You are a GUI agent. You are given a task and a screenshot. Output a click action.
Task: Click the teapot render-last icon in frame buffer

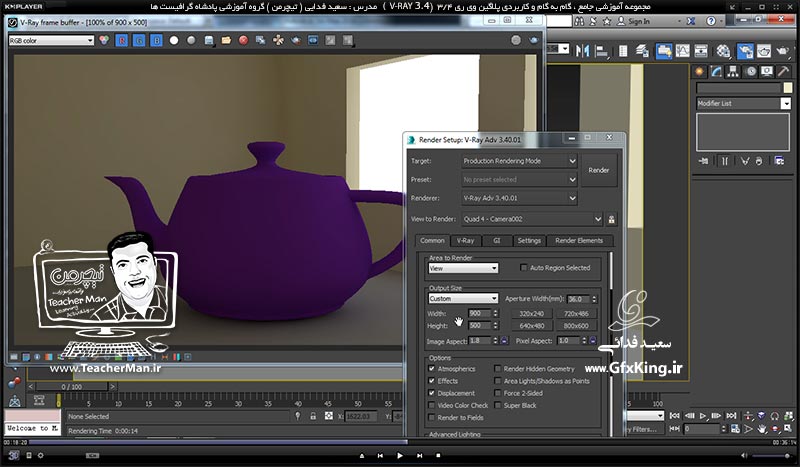(x=296, y=40)
